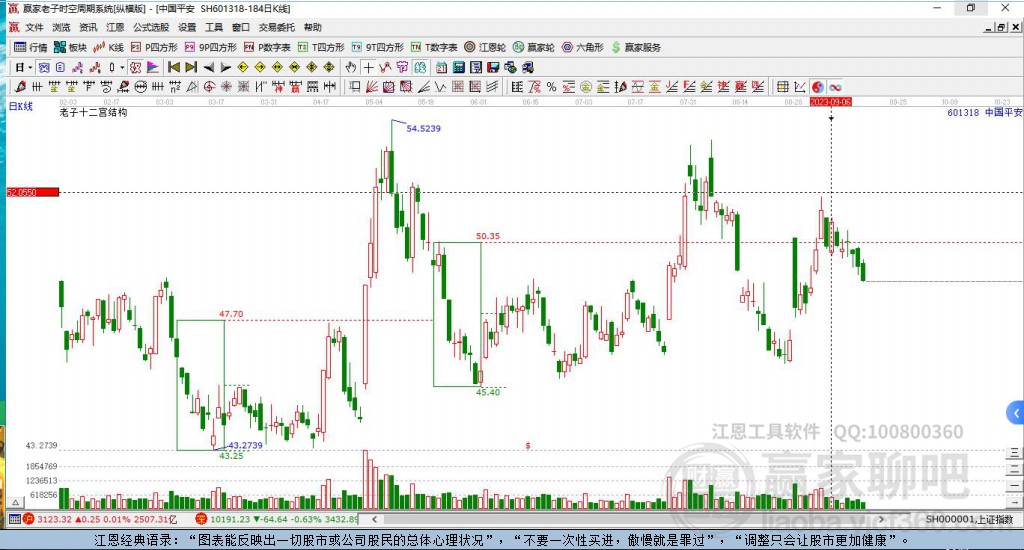The height and width of the screenshot is (550, 1024).
Task: Toggle the crosshair cursor tool
Action: [368, 67]
